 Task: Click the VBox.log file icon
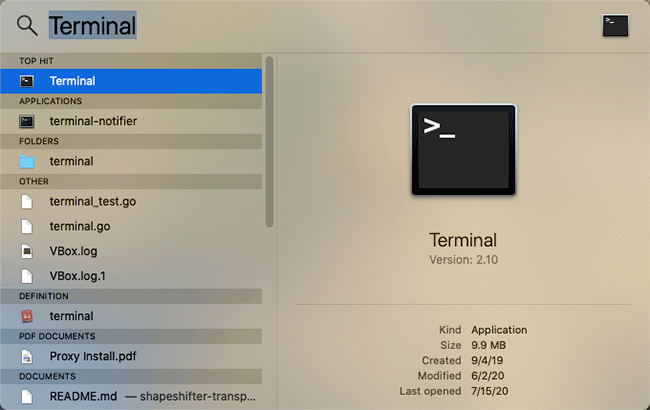pyautogui.click(x=27, y=251)
